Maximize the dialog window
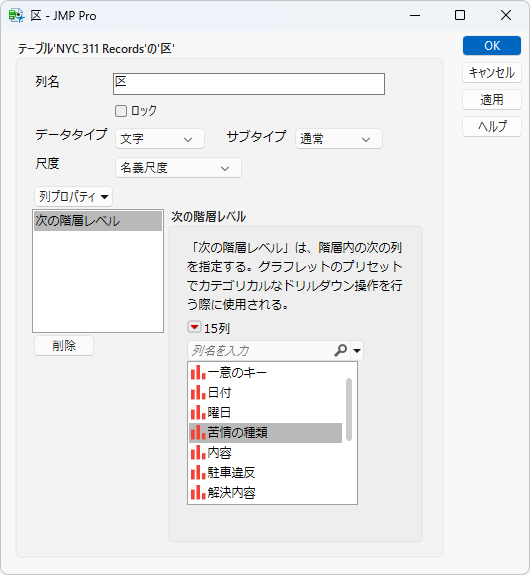 [x=460, y=15]
